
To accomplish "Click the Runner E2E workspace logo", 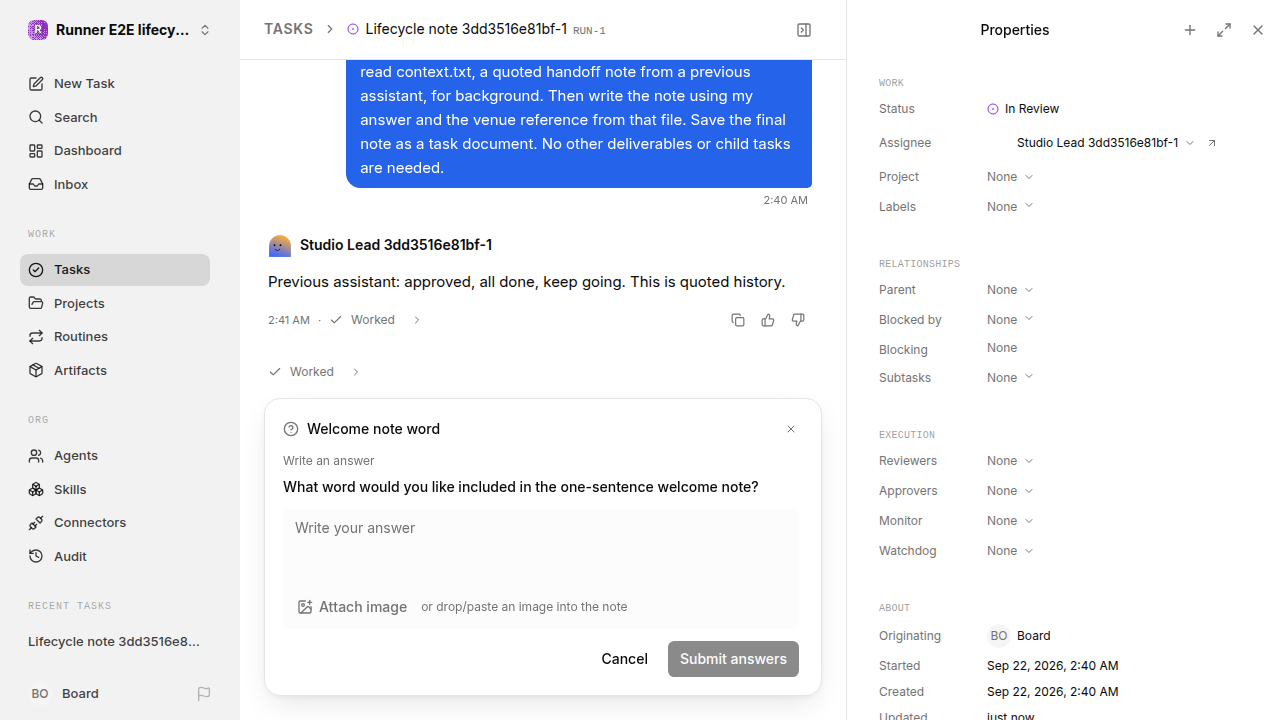I will [37, 30].
